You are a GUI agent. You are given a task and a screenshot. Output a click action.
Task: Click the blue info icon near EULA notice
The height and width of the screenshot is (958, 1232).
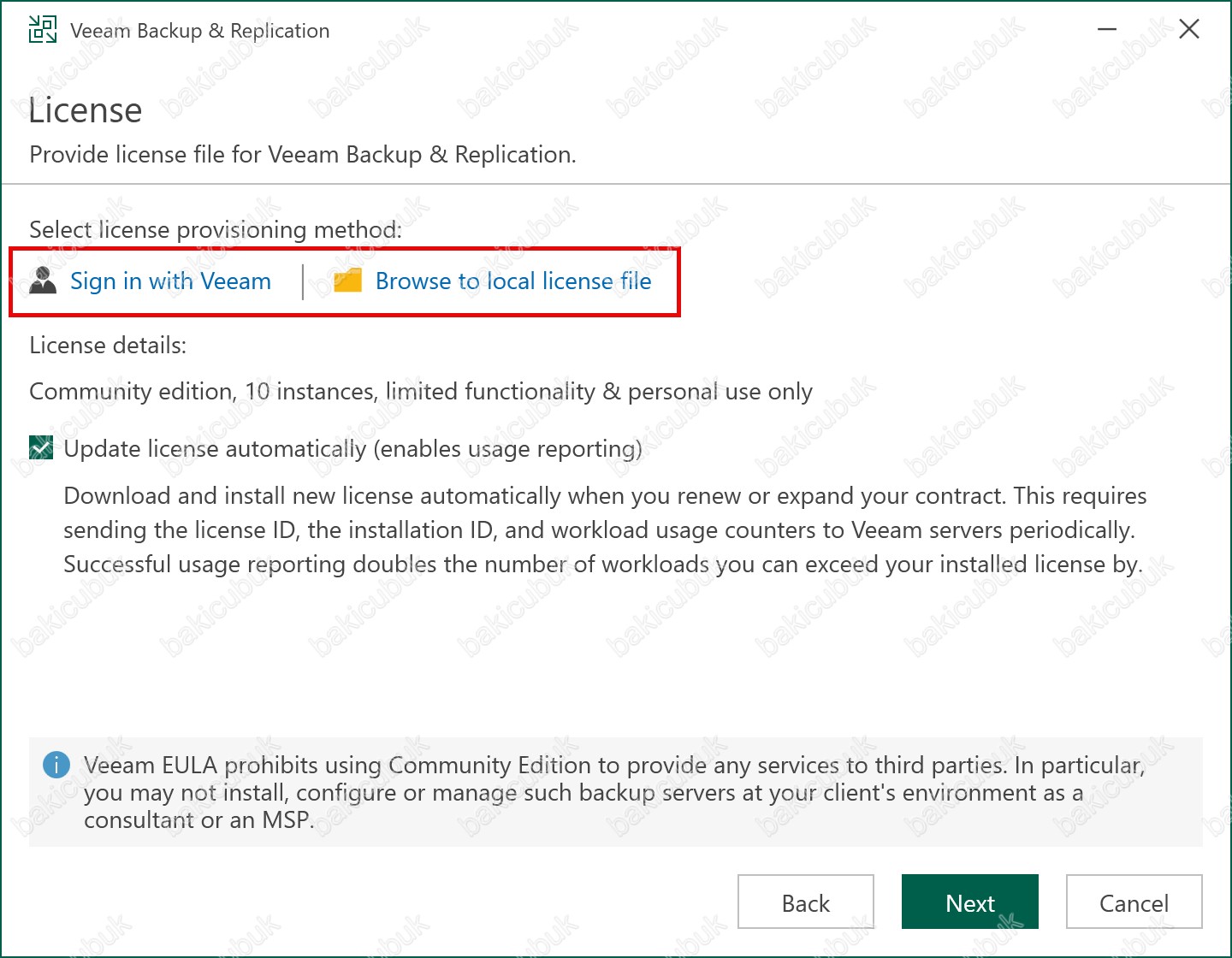(x=56, y=765)
